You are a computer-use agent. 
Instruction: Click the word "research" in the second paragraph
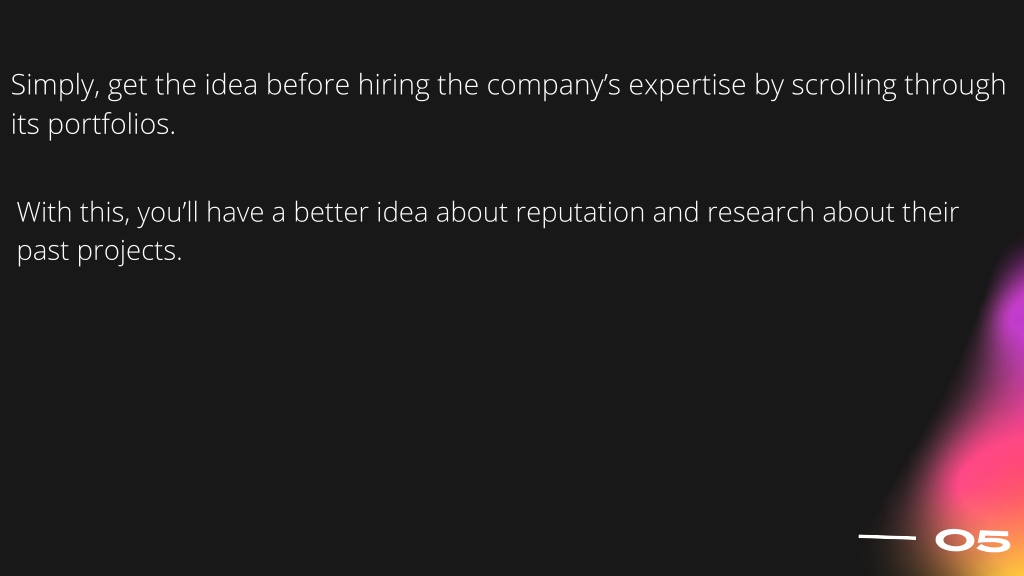760,213
